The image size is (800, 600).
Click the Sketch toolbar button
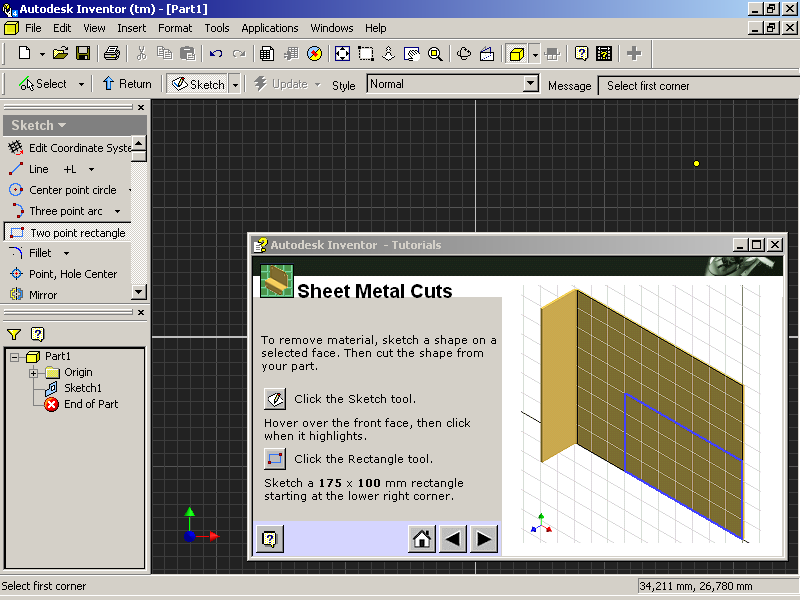coord(198,84)
